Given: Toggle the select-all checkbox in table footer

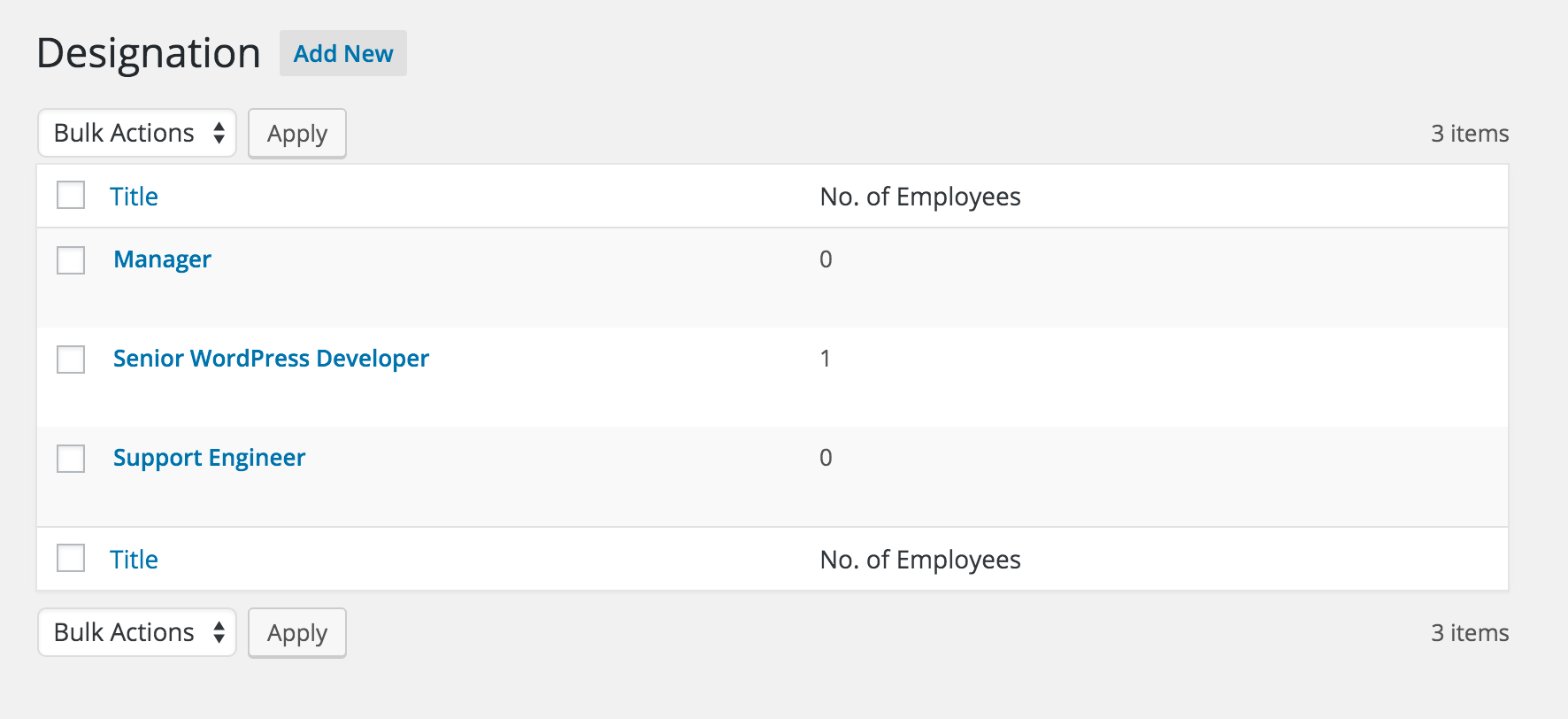Looking at the screenshot, I should pyautogui.click(x=71, y=559).
